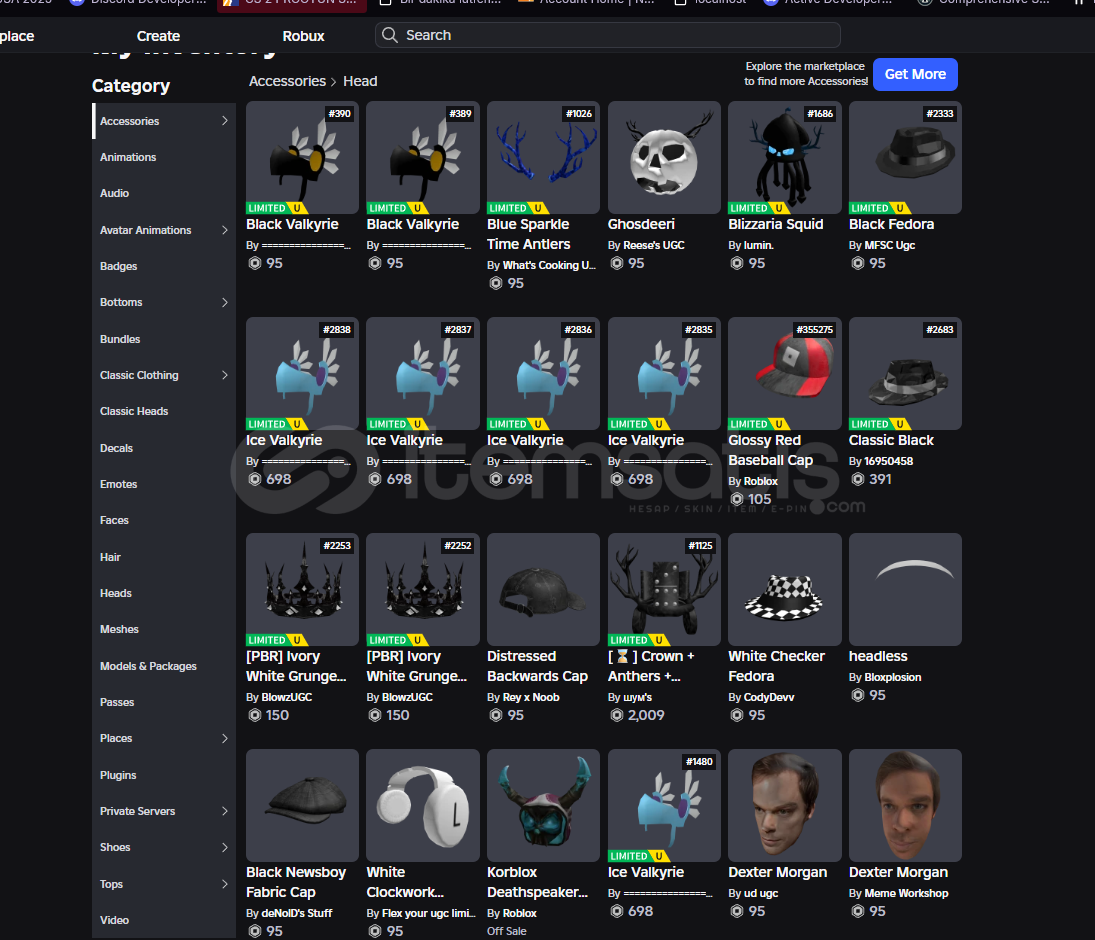Open the Create menu in the top bar

click(x=159, y=36)
